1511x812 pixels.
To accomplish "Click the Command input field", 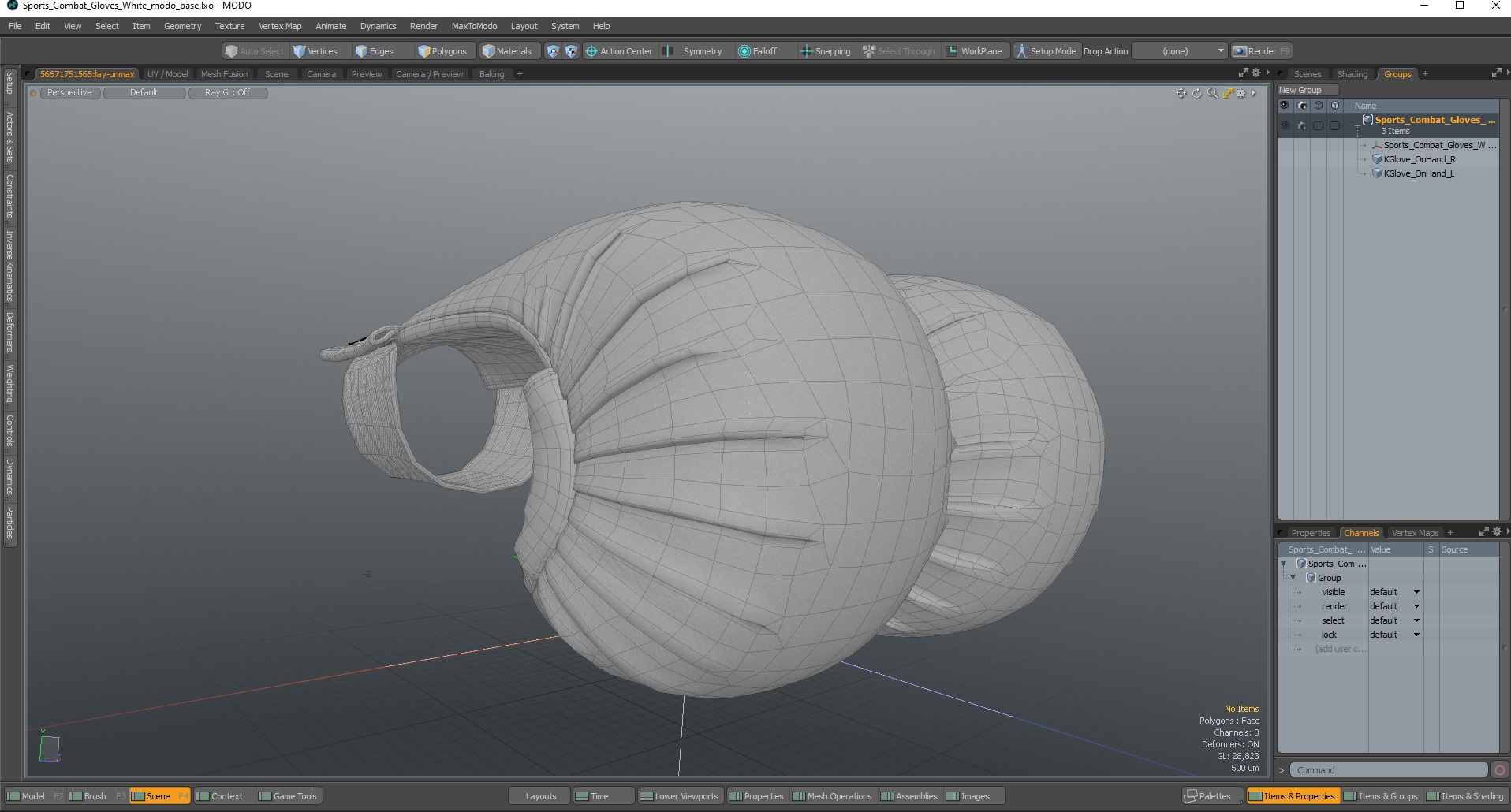I will (1390, 770).
